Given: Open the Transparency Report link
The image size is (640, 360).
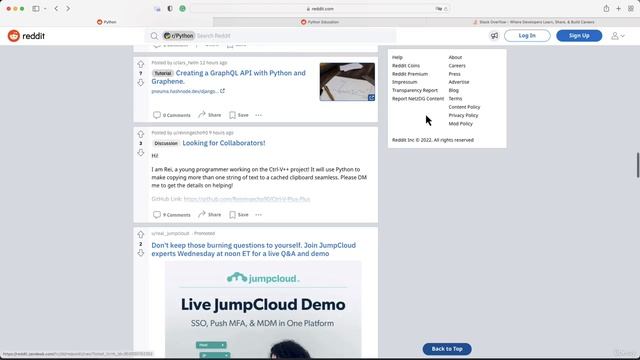Looking at the screenshot, I should (x=415, y=90).
